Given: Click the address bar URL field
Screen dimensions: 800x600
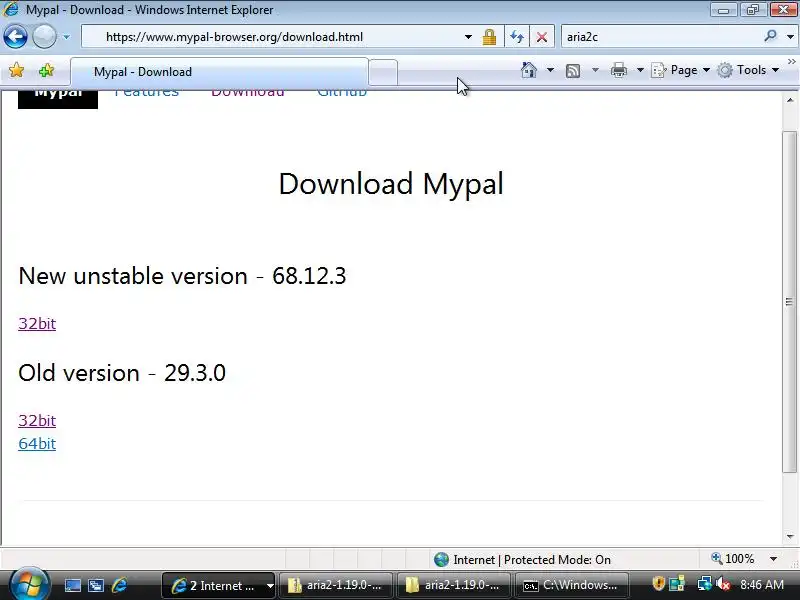Looking at the screenshot, I should tap(281, 37).
